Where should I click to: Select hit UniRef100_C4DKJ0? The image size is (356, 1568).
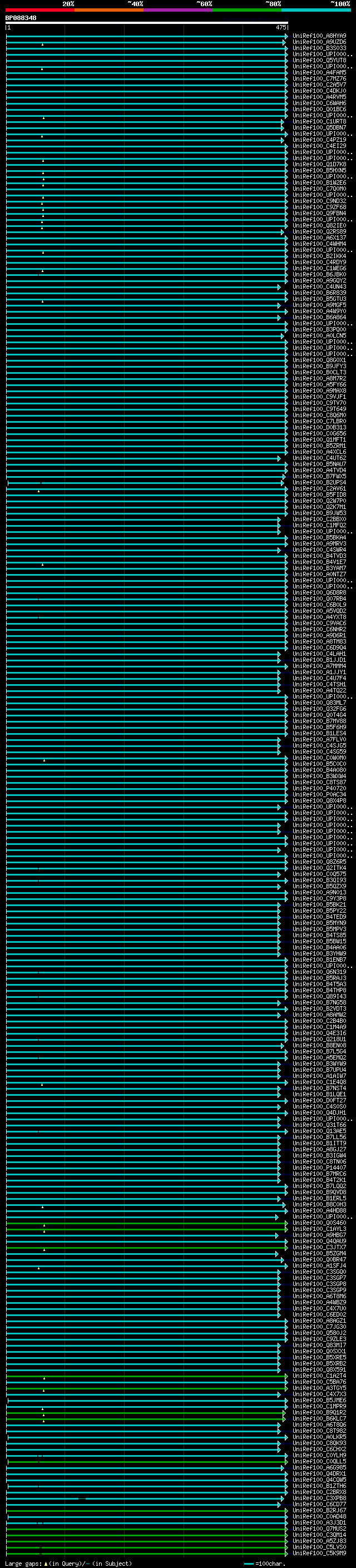[x=319, y=91]
